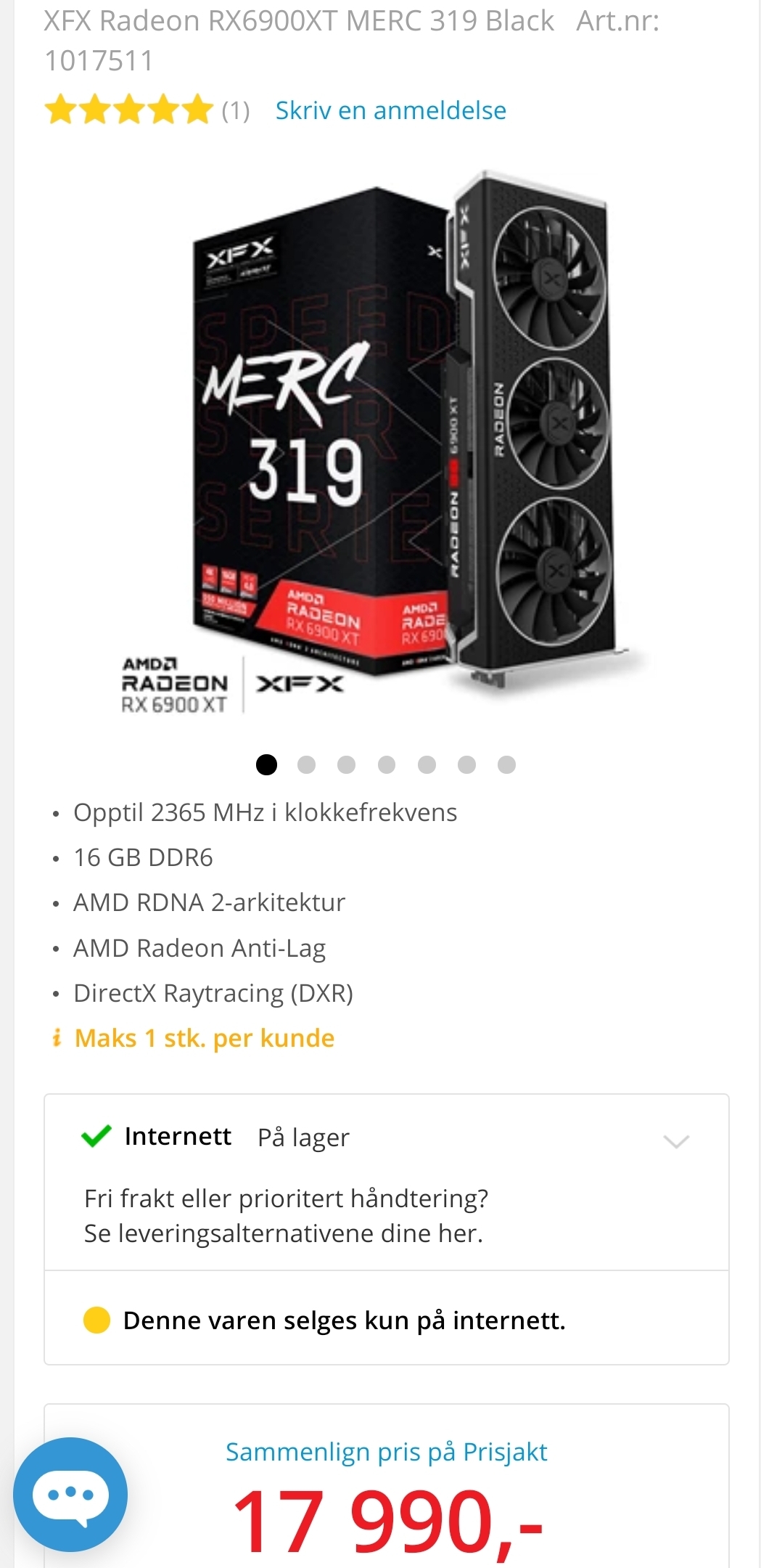Select the second image carousel dot

[x=306, y=764]
